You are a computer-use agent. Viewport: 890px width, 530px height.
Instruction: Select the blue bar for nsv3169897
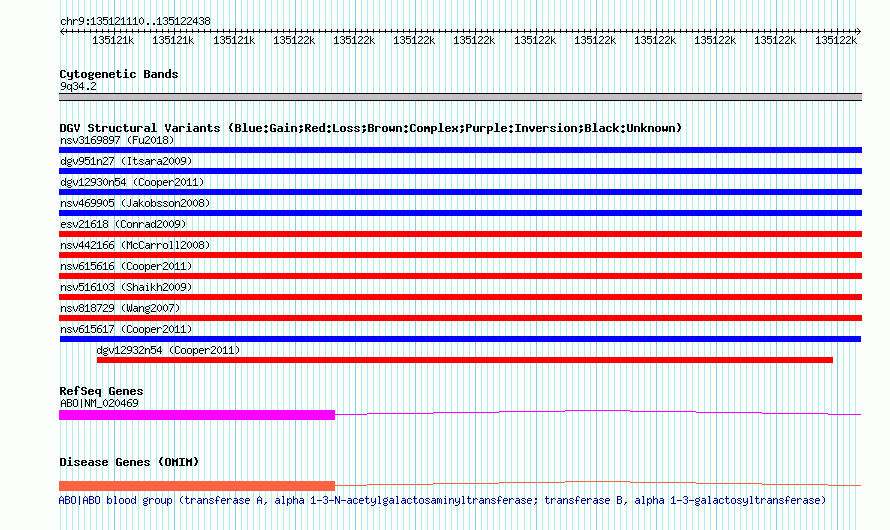460,150
